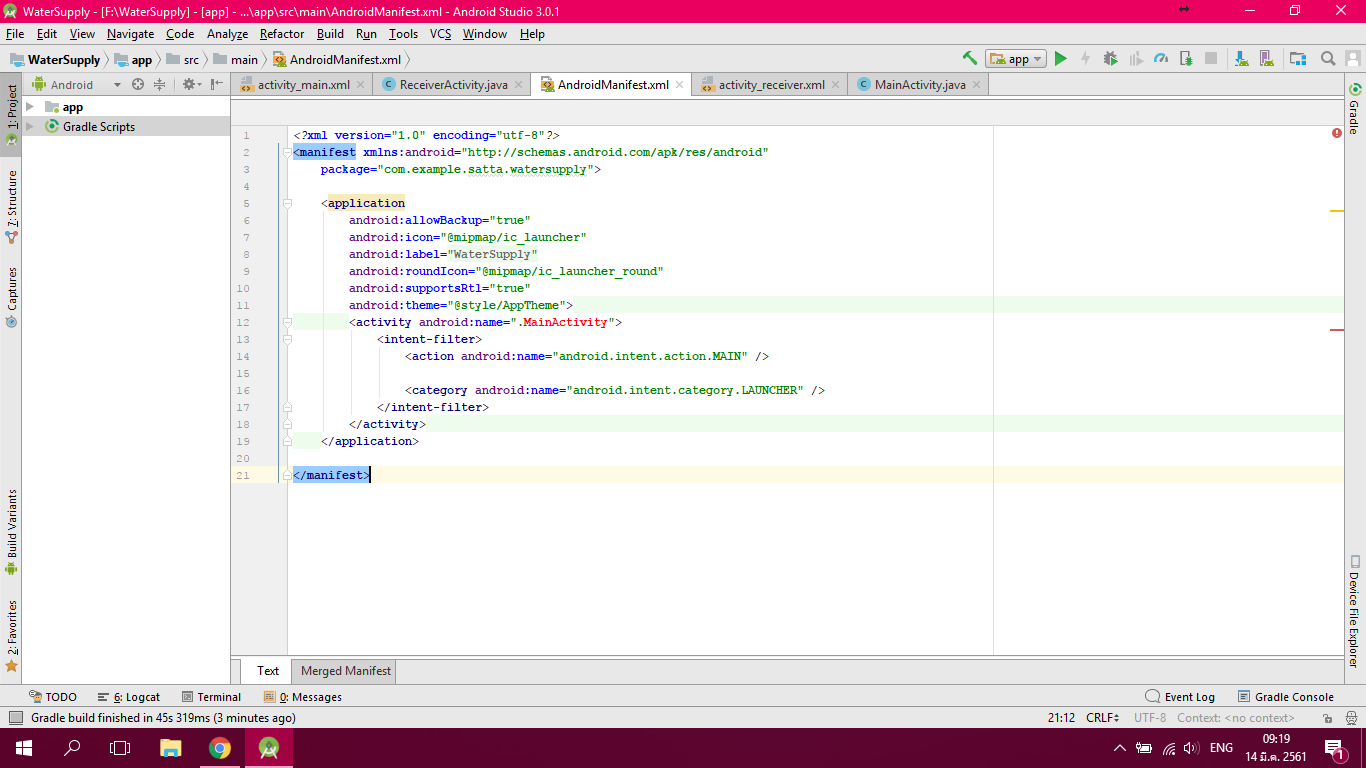The width and height of the screenshot is (1366, 768).
Task: Click the Search Everywhere magnifier icon
Action: tap(1328, 59)
